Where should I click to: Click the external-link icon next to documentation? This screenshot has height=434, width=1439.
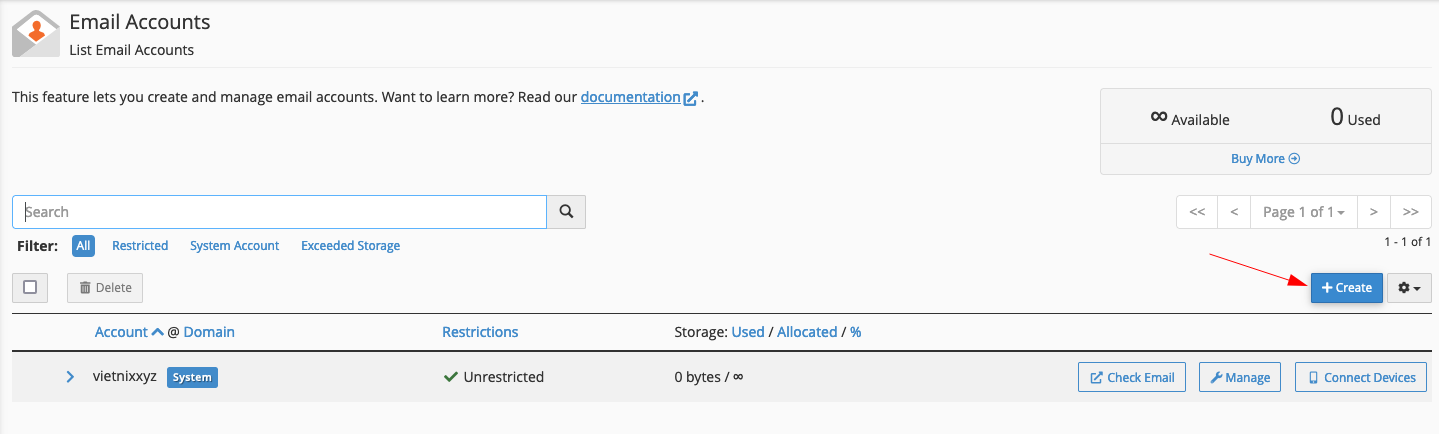click(x=690, y=98)
